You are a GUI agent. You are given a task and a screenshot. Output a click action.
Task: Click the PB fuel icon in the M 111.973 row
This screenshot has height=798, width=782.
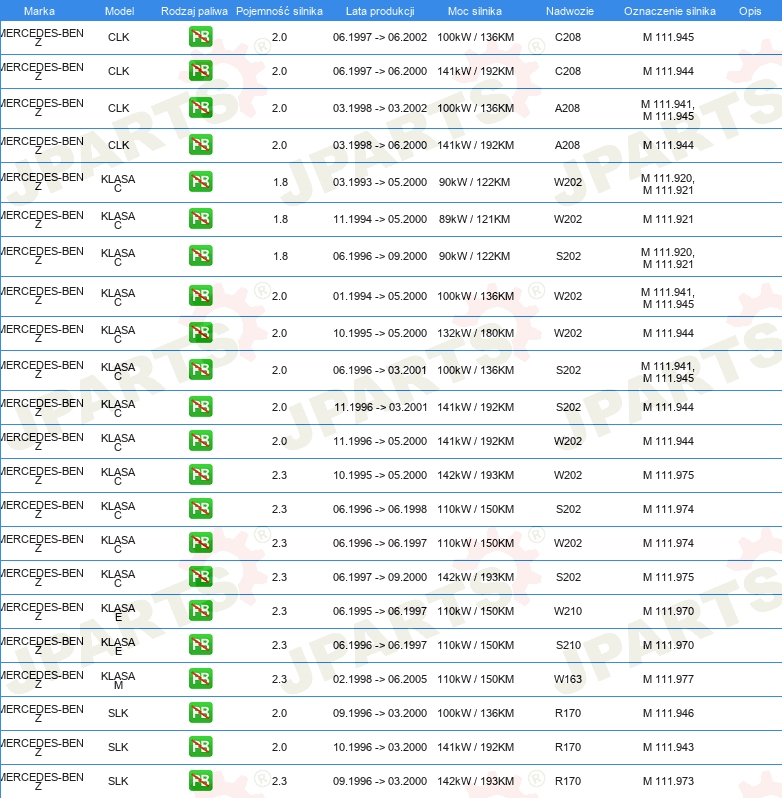(200, 781)
